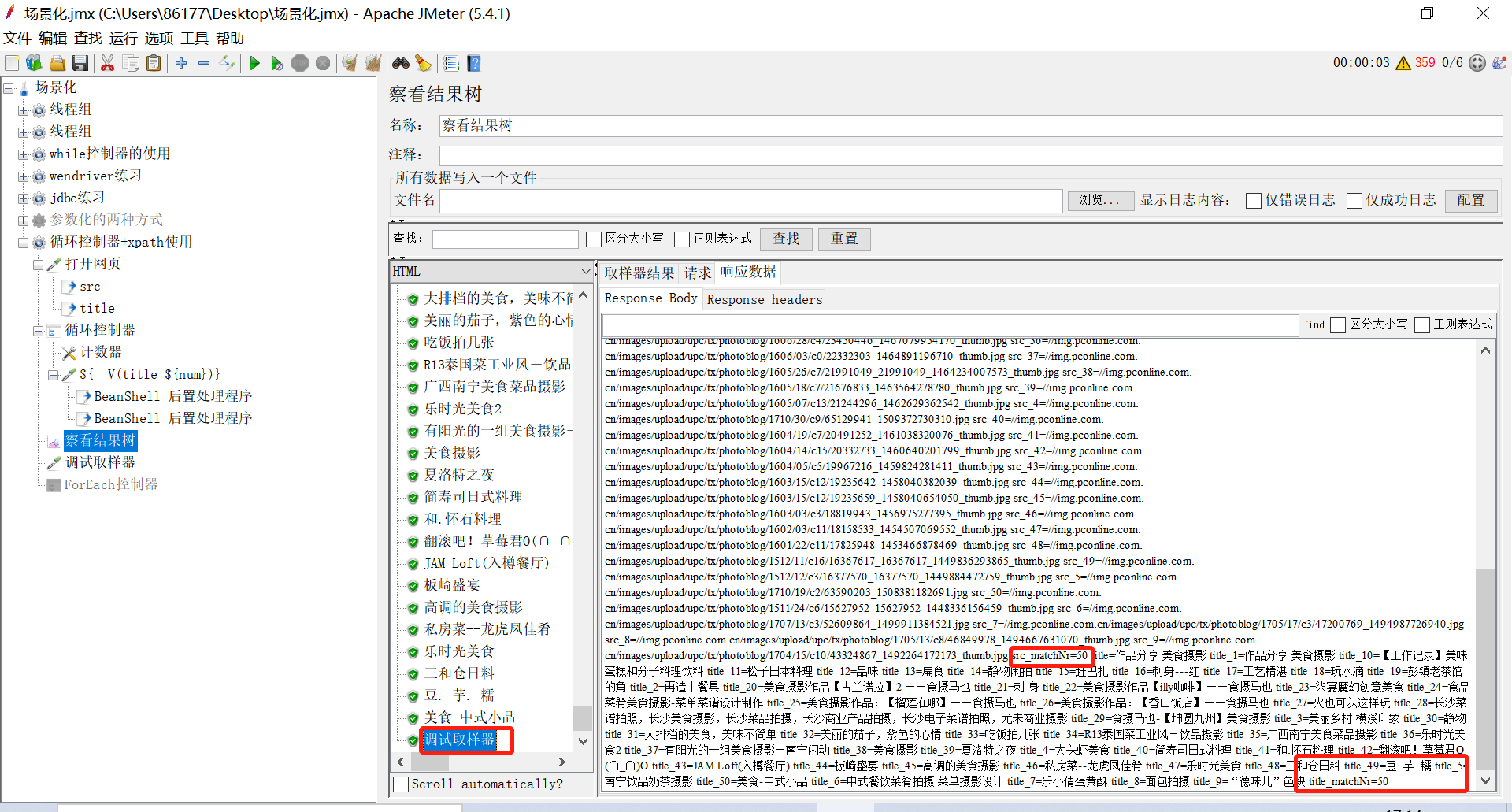
Task: Open the Search icon in the toolbar
Action: pos(401,63)
